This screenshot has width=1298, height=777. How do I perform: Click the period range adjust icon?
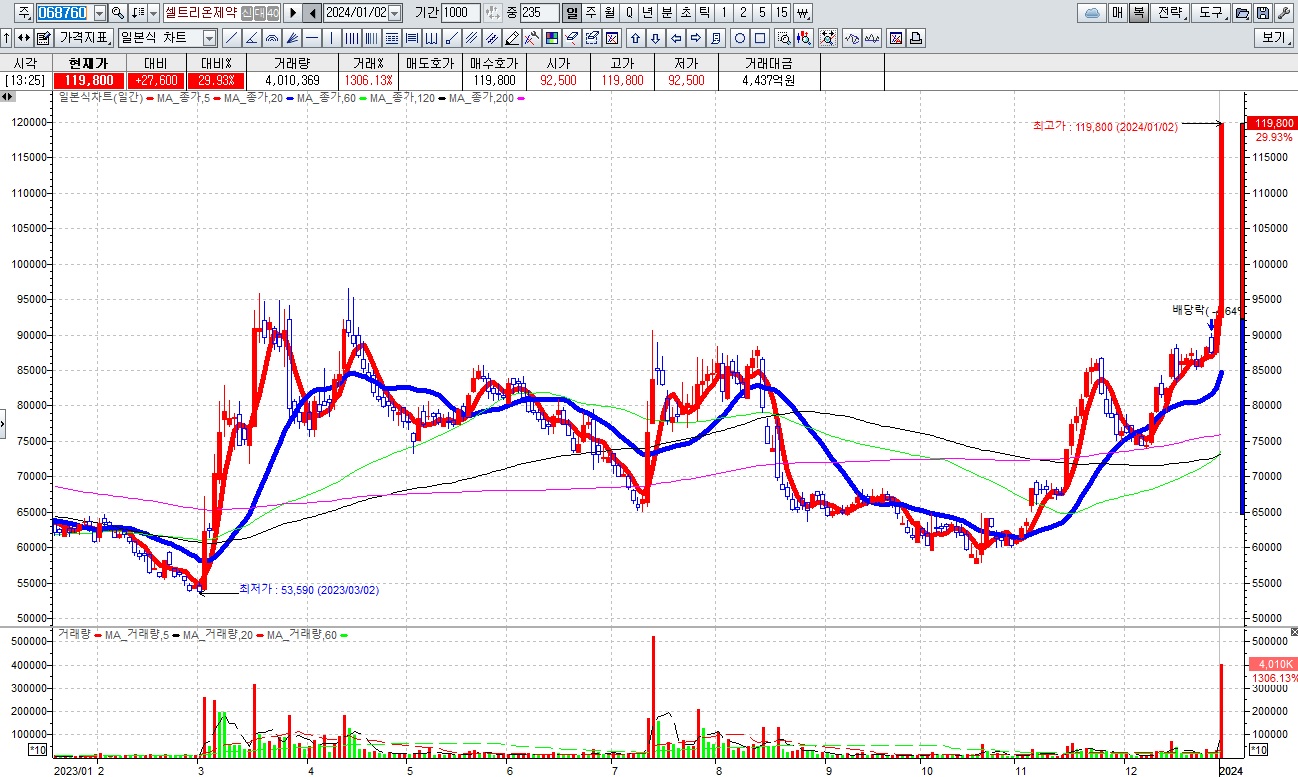492,13
